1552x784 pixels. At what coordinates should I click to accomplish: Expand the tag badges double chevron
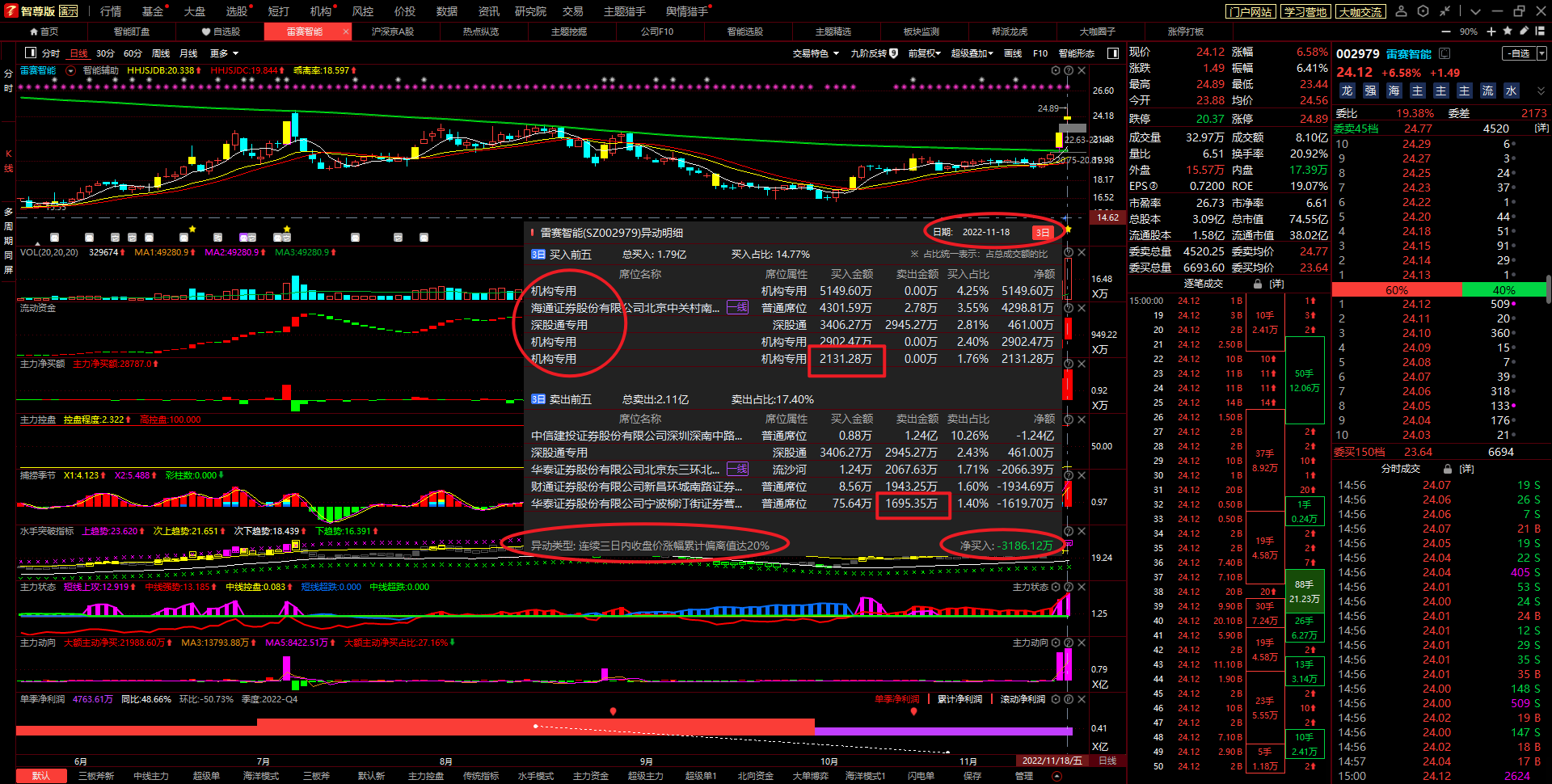pos(1541,91)
